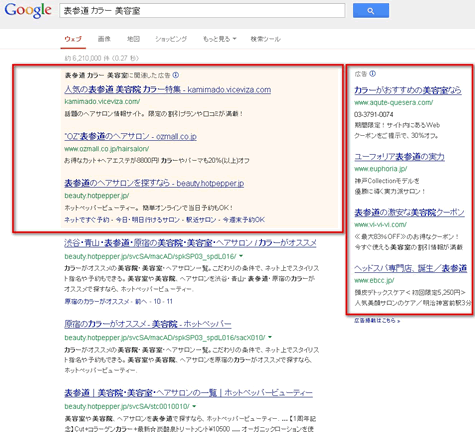476x433 pixels.
Task: Click the info icon beside the sidebar 広告 label
Action: 373,74
